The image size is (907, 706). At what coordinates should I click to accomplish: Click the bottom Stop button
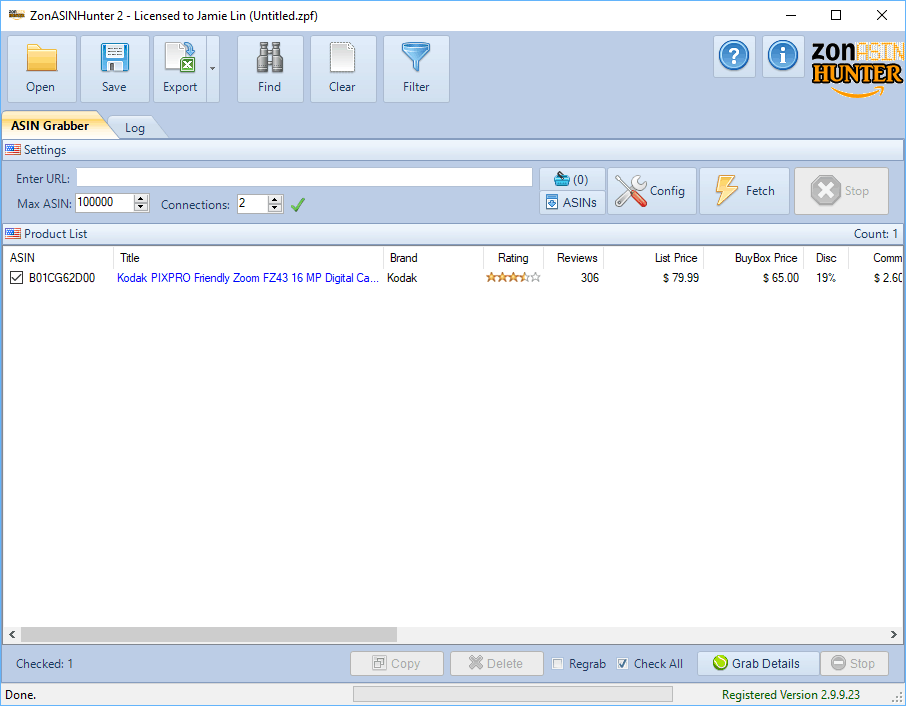click(854, 664)
